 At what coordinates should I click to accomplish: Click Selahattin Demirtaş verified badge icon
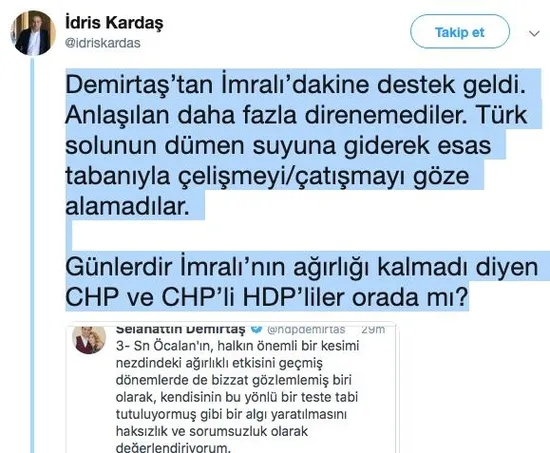pyautogui.click(x=257, y=329)
